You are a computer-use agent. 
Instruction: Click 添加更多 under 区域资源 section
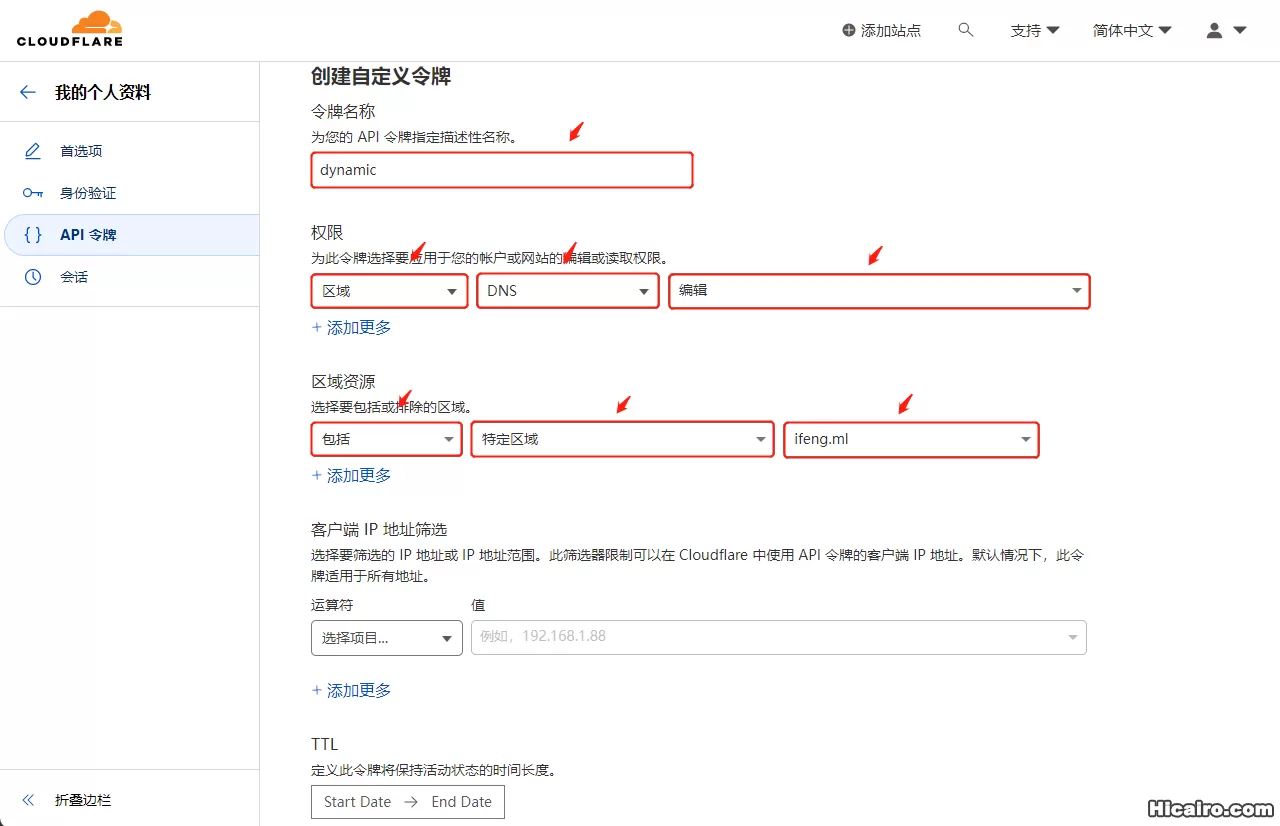pyautogui.click(x=351, y=475)
